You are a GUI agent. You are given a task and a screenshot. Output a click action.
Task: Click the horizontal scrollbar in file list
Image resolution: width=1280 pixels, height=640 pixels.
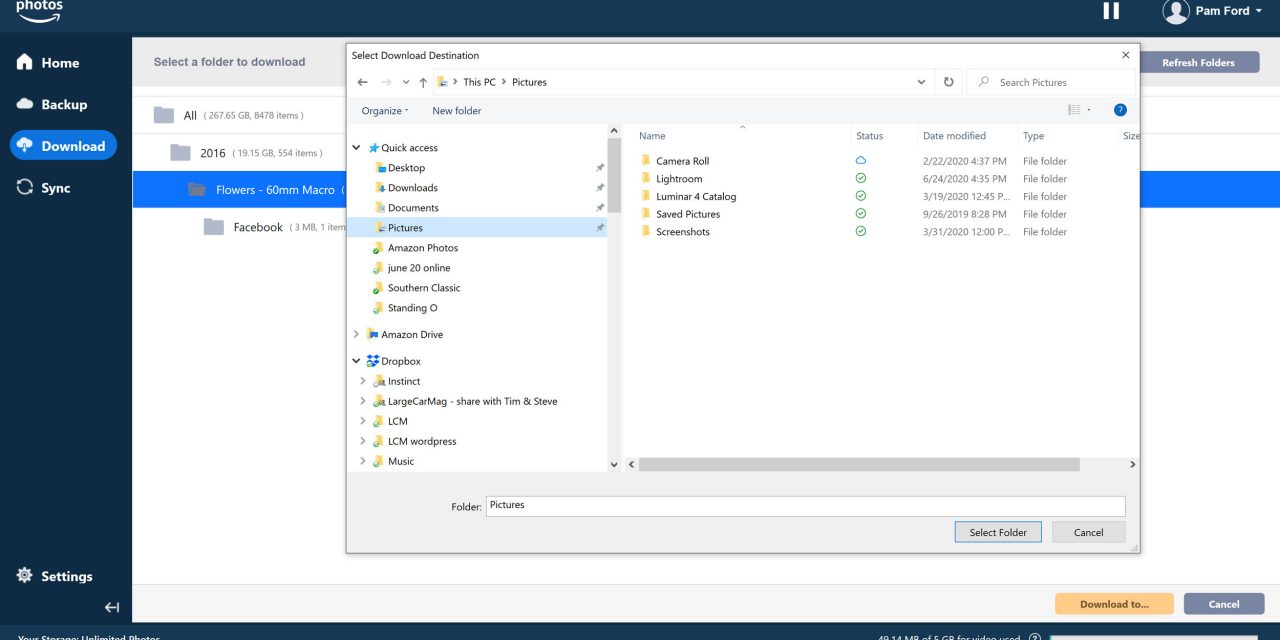click(x=858, y=465)
